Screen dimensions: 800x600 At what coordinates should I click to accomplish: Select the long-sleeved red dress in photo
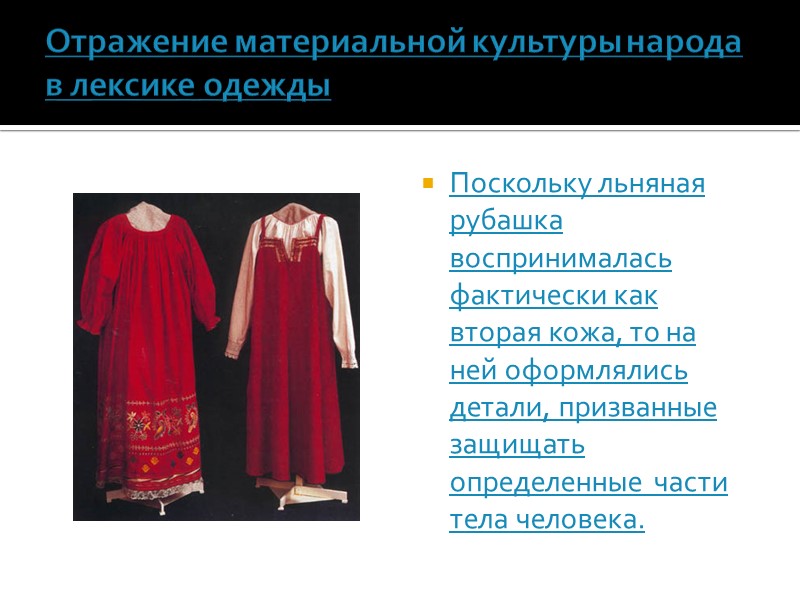(148, 347)
